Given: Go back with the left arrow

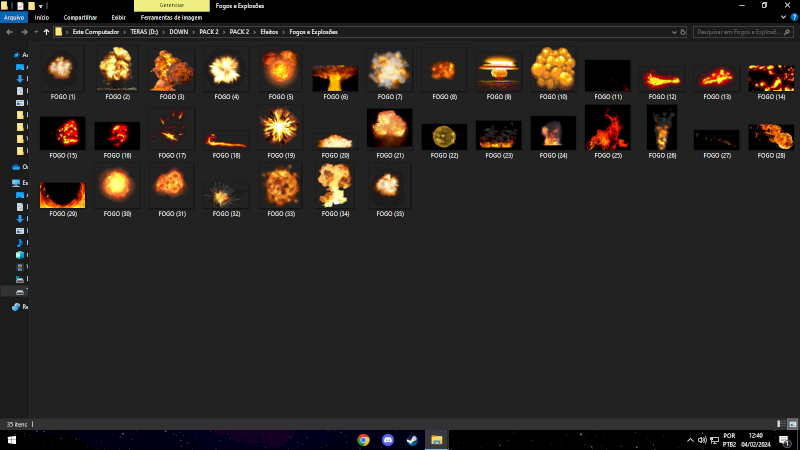Looking at the screenshot, I should coord(10,32).
